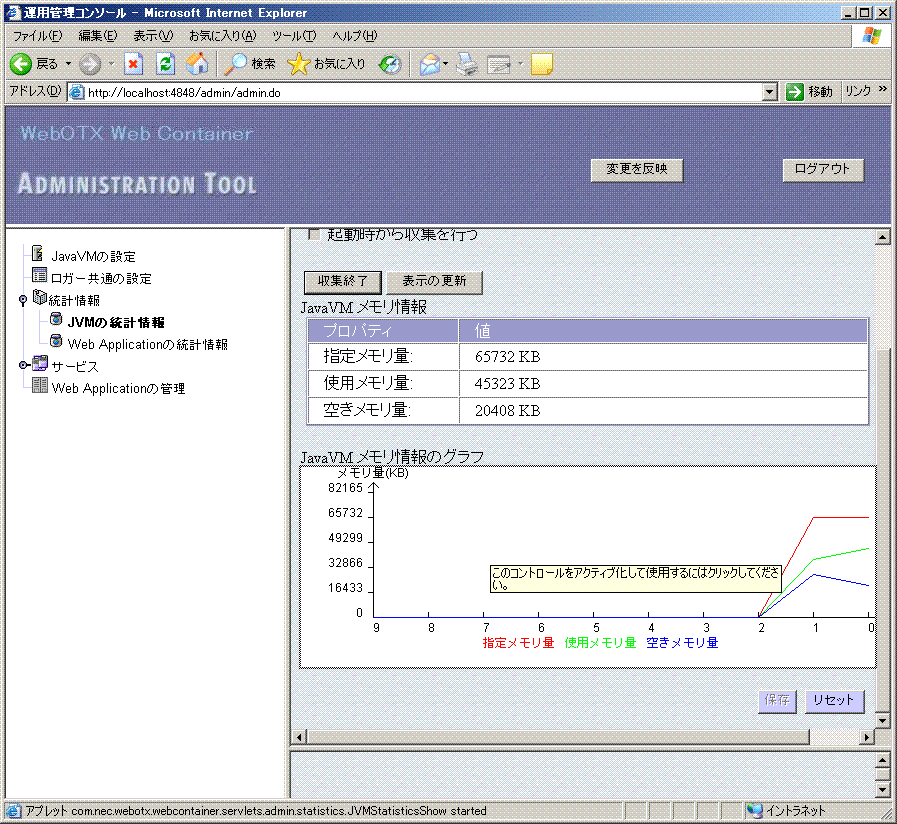Collapse the 統計情報 tree node
897x824 pixels.
pos(23,299)
